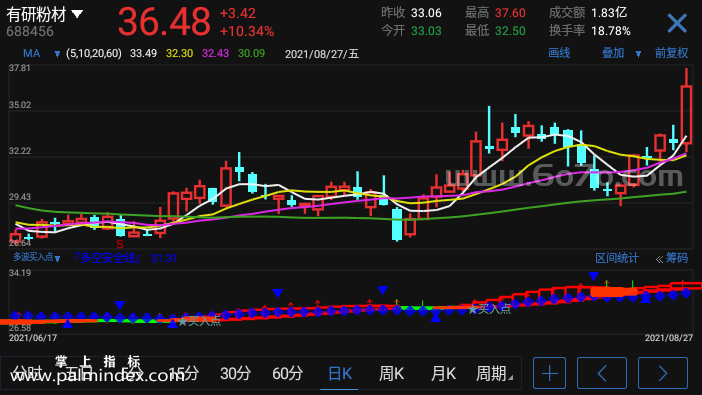Toggle the 前复权 price adjustment mode

coord(671,53)
